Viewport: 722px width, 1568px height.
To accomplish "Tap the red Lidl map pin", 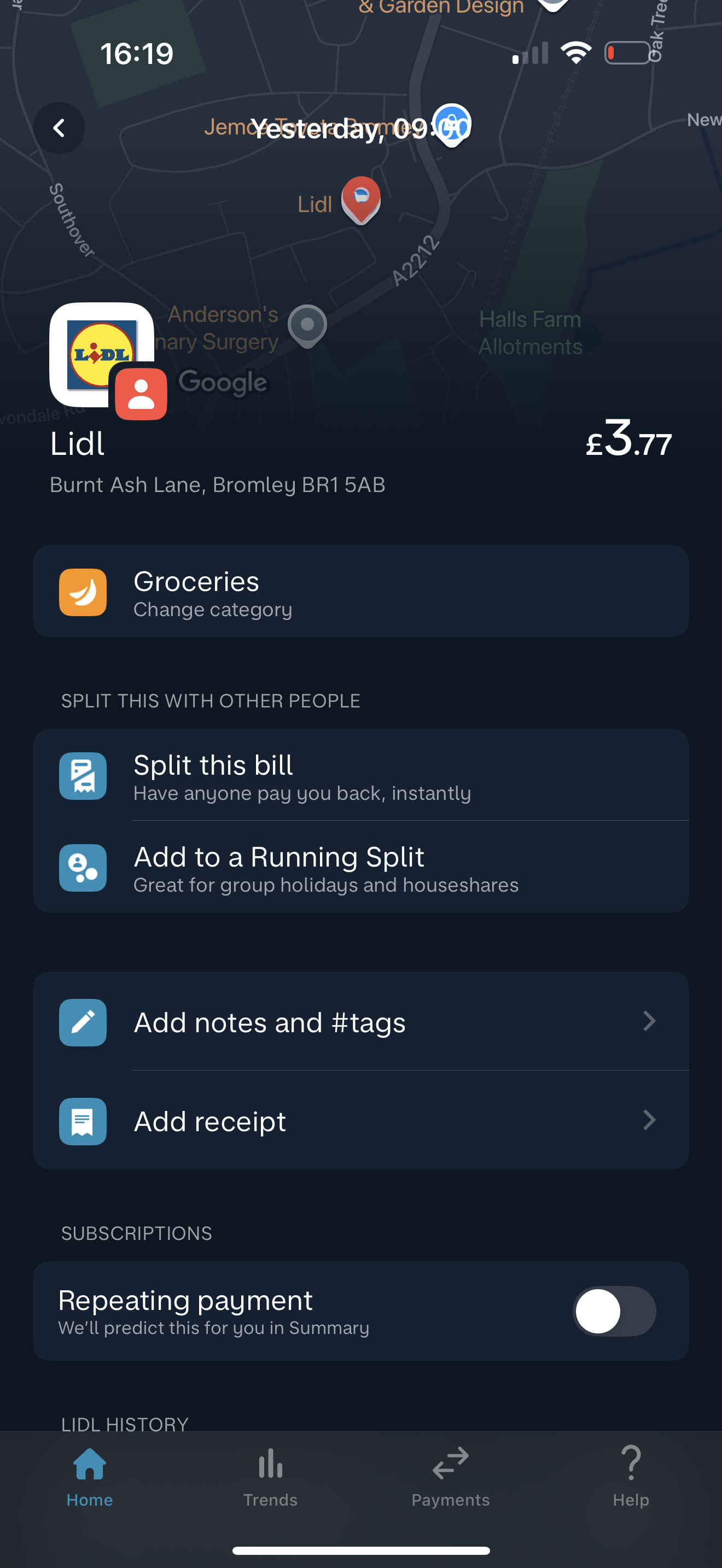I will click(361, 198).
